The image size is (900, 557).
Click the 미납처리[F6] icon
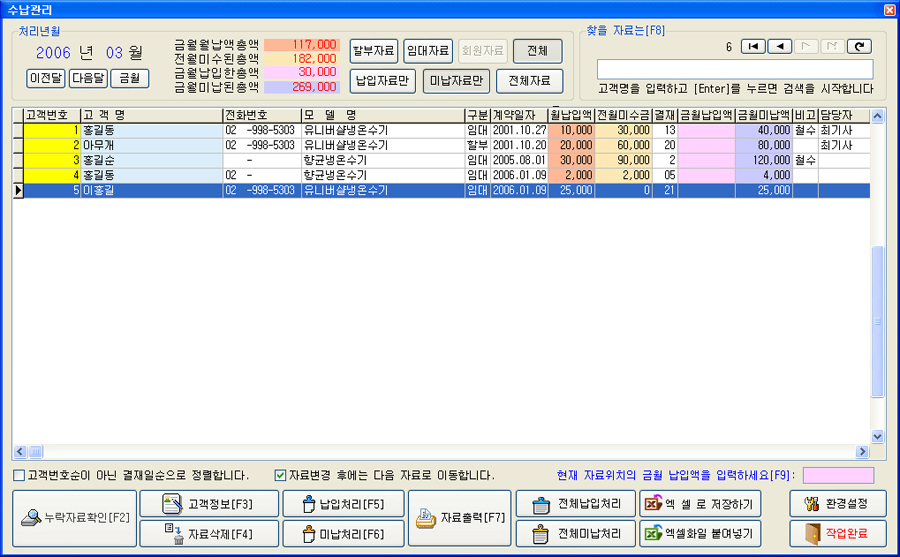(309, 534)
